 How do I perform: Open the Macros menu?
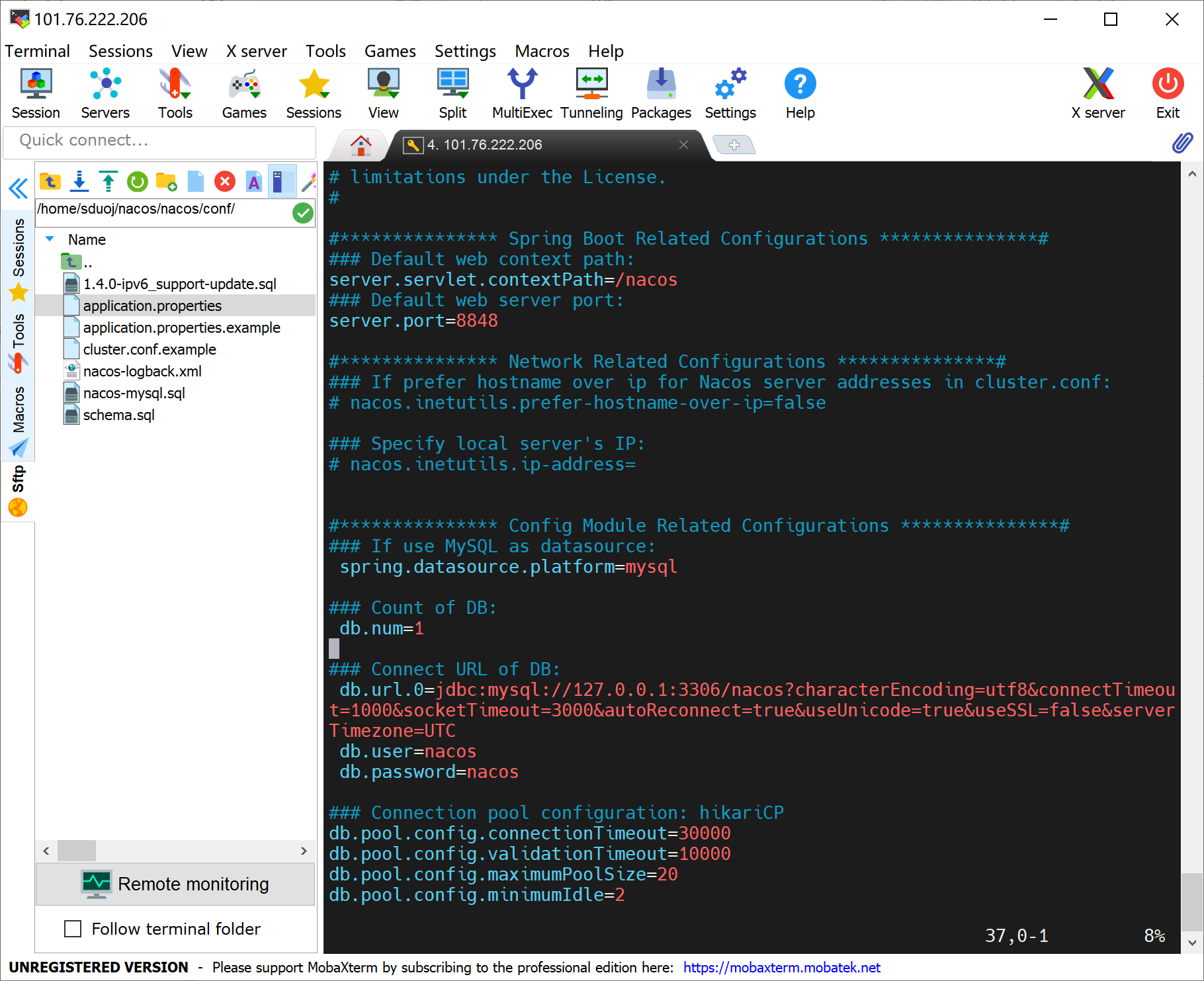tap(541, 51)
